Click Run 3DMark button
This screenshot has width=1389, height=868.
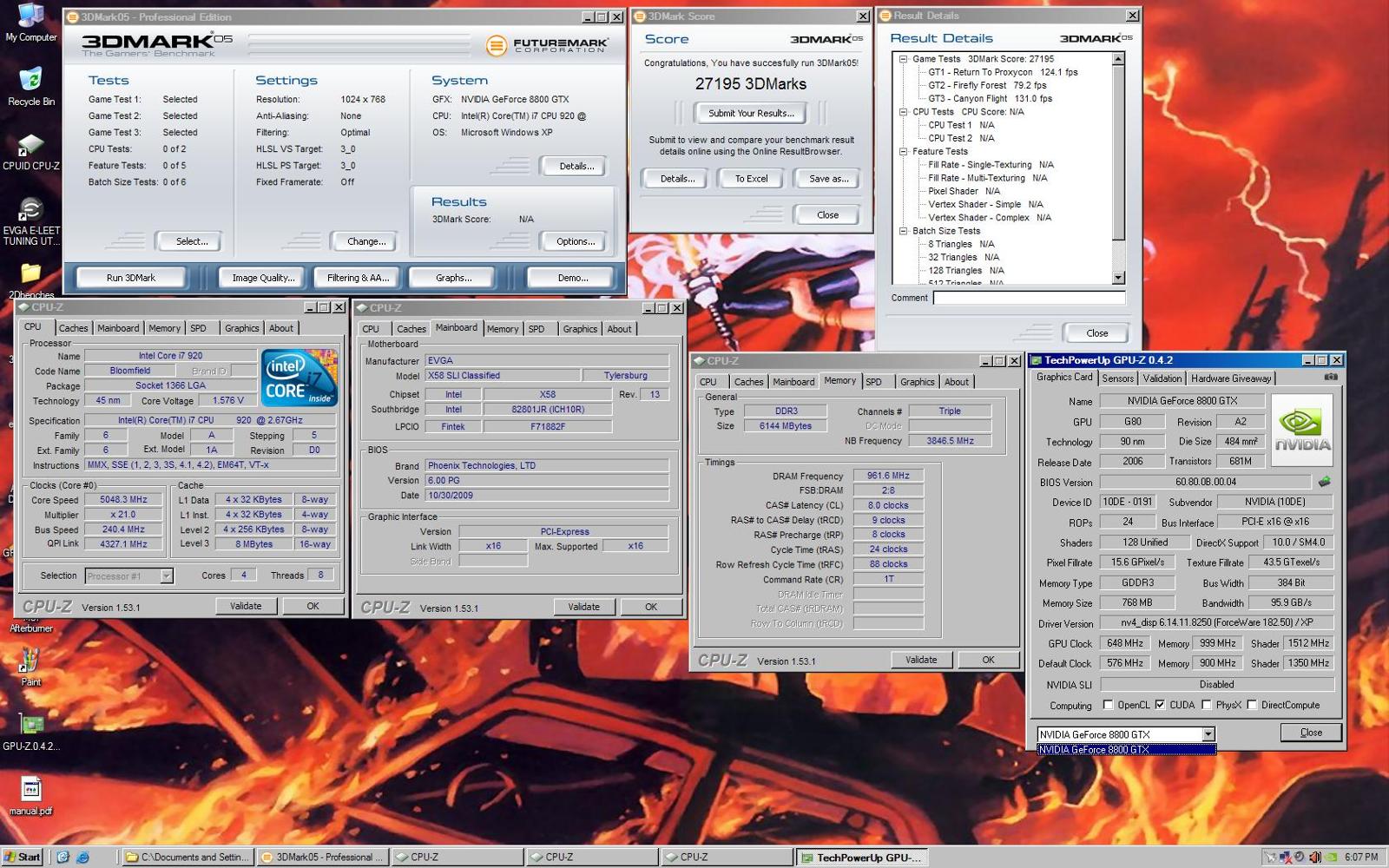pyautogui.click(x=131, y=278)
